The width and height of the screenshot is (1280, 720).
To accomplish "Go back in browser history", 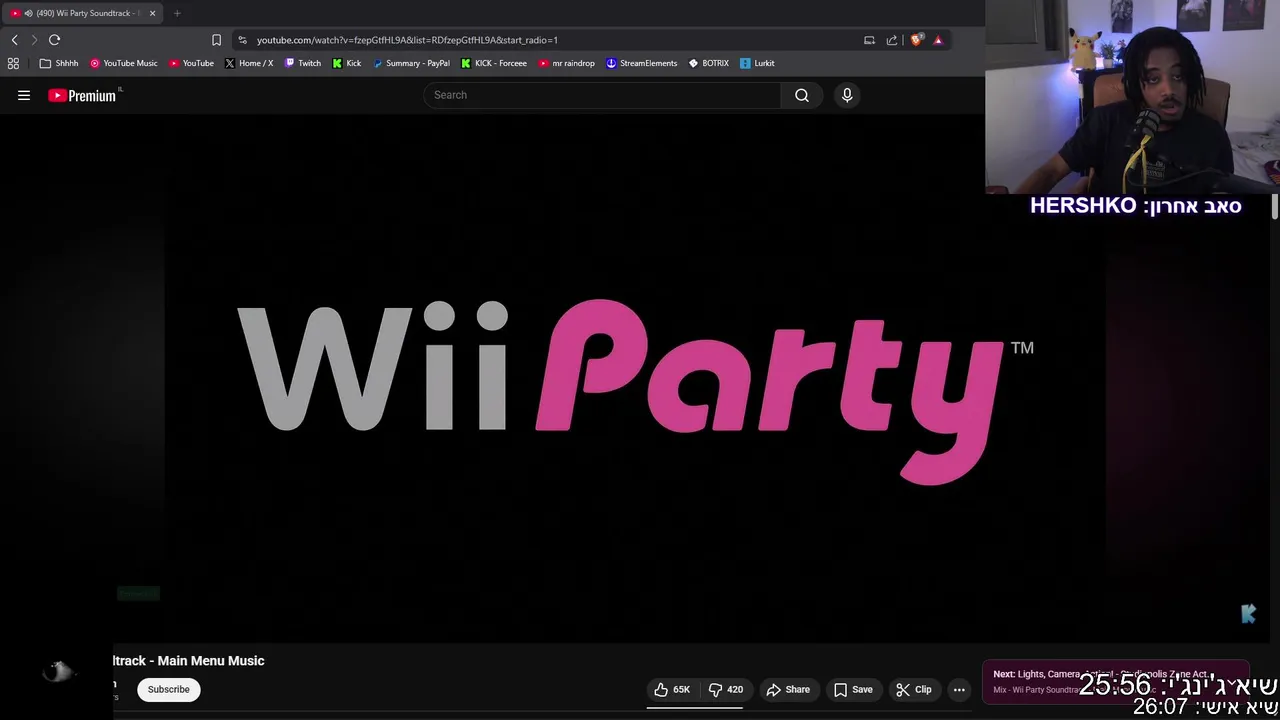I will (14, 40).
